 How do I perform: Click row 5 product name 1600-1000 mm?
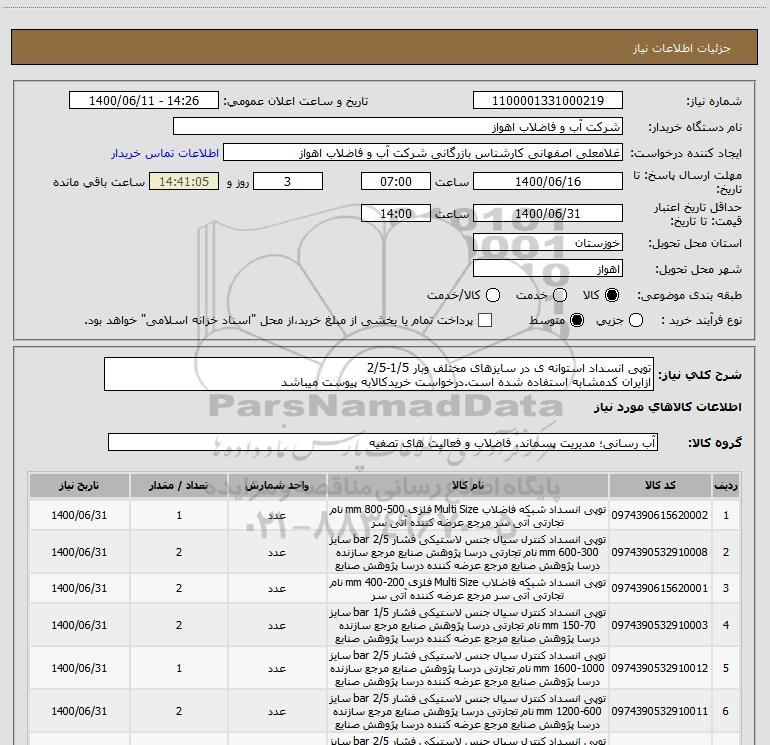coord(468,668)
